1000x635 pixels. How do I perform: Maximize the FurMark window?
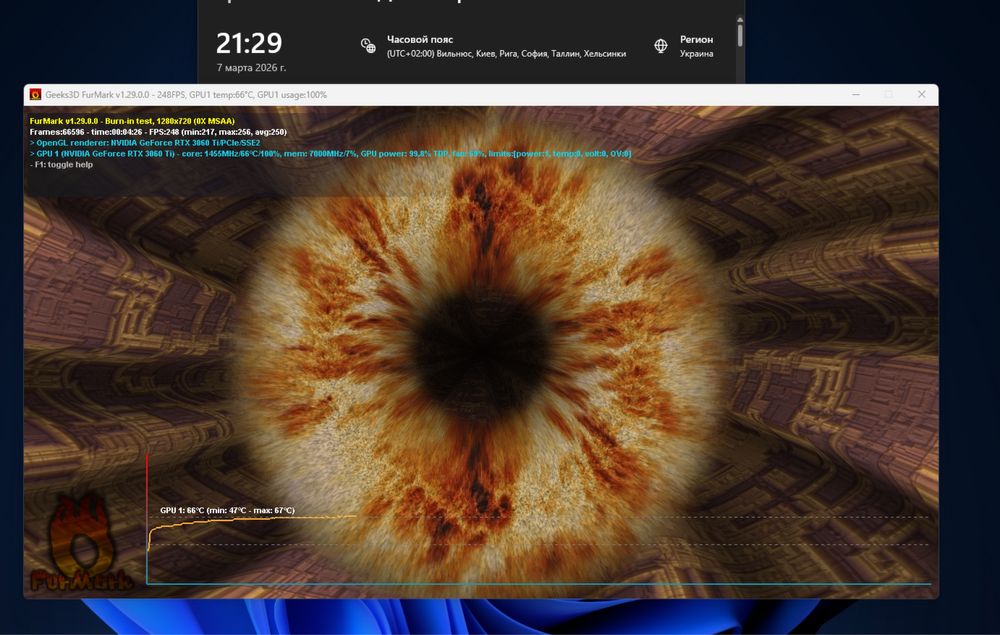point(888,94)
